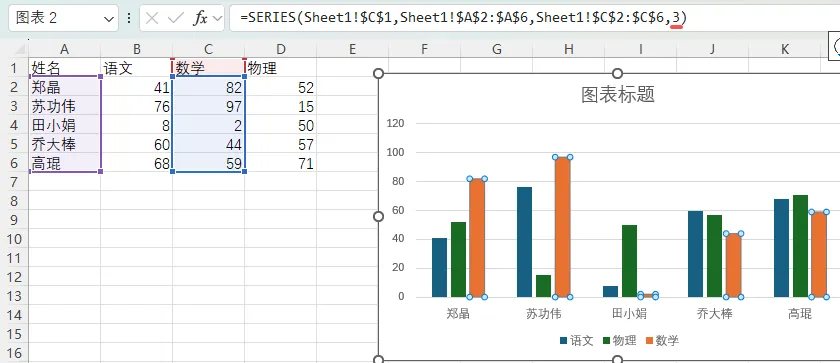The height and width of the screenshot is (363, 840).
Task: Click chart left-middle resize handle
Action: 378,216
